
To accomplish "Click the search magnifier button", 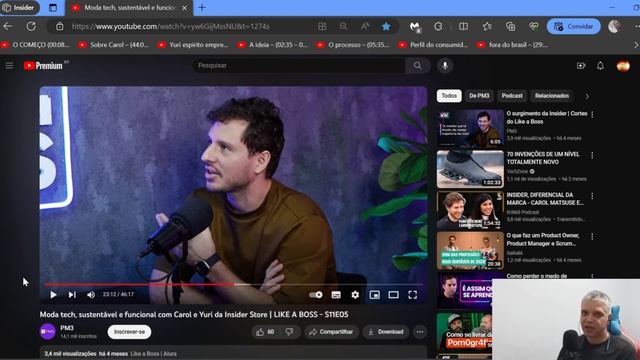I will click(x=418, y=65).
